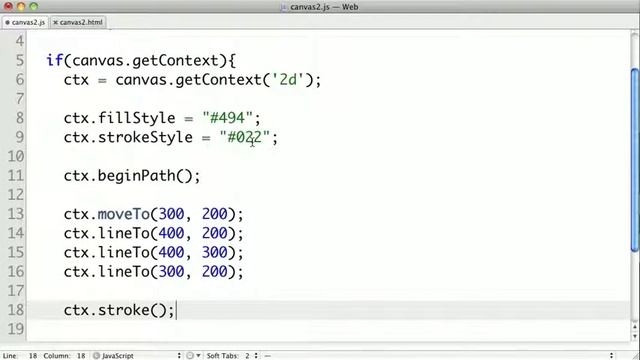This screenshot has width=640, height=360.
Task: Click the Column 18 indicator in status bar
Action: click(64, 356)
